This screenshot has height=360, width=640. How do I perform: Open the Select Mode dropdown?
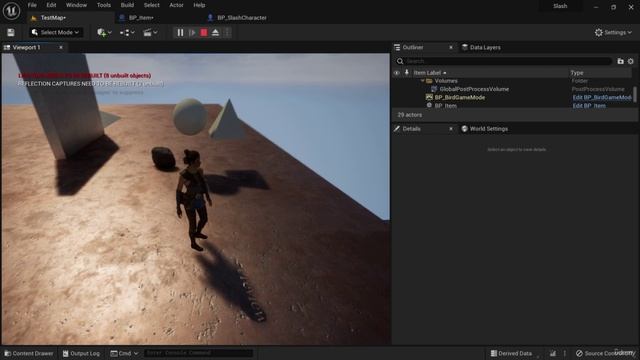coord(55,32)
